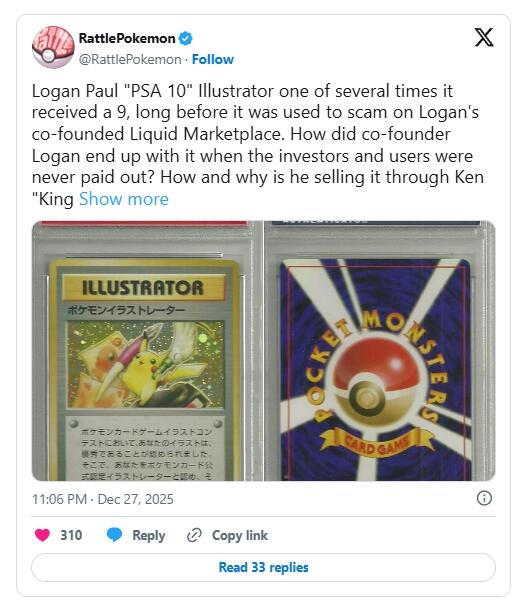521x609 pixels.
Task: Click the Read 33 replies button
Action: coord(263,567)
